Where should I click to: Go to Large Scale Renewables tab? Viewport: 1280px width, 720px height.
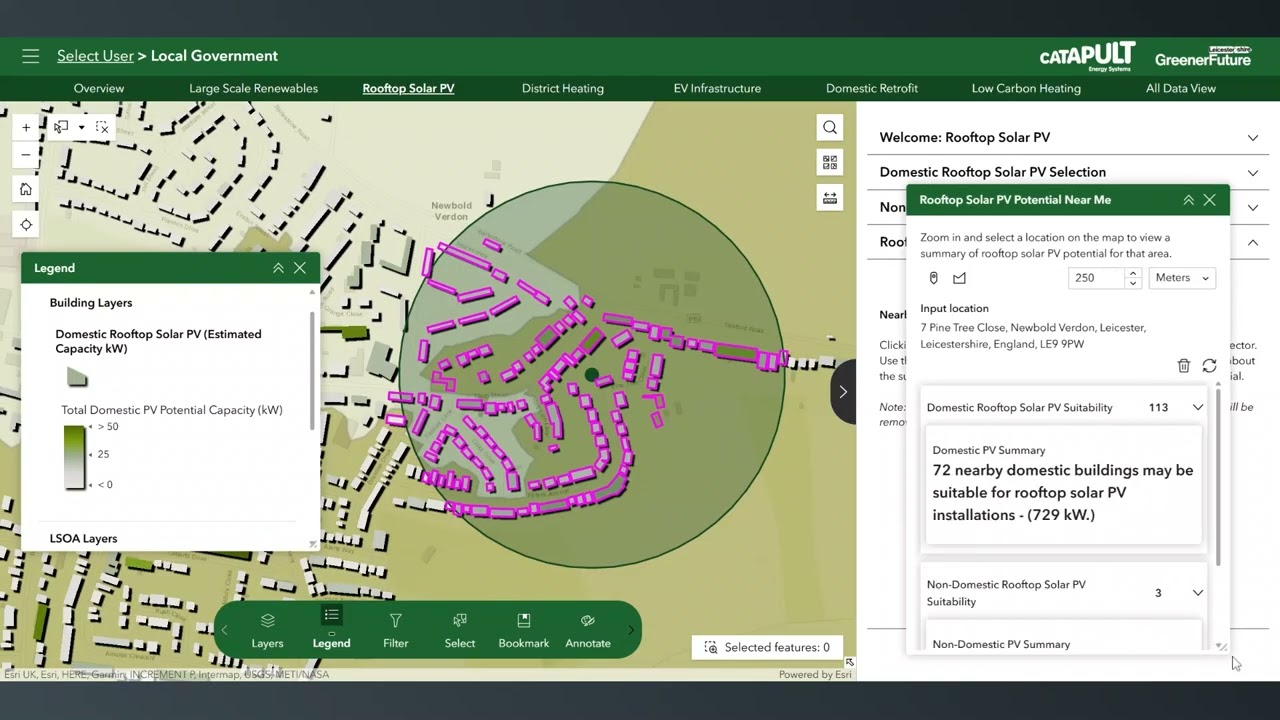[254, 88]
